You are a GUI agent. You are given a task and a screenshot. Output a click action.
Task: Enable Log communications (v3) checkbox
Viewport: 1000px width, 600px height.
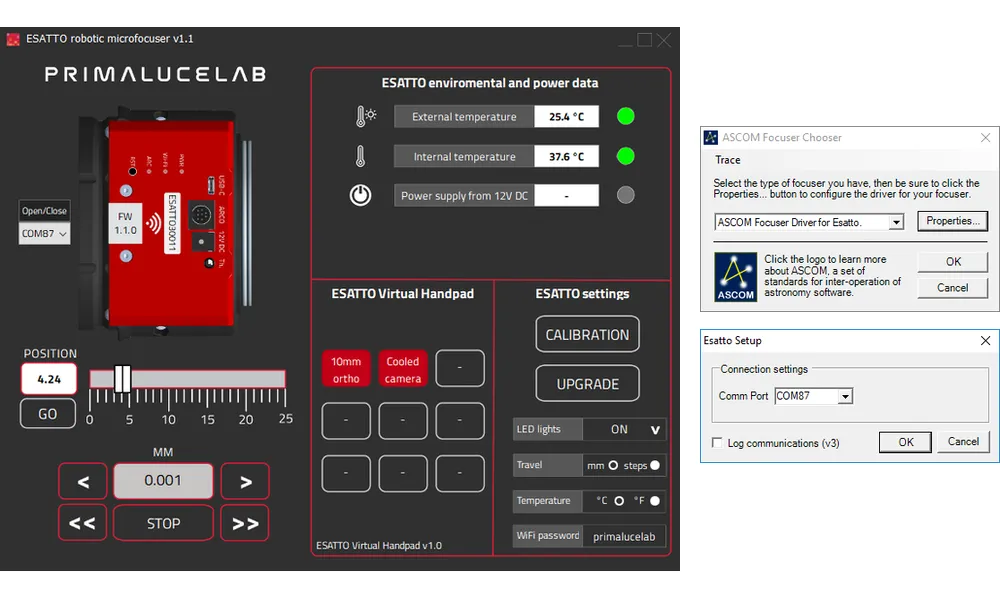717,443
